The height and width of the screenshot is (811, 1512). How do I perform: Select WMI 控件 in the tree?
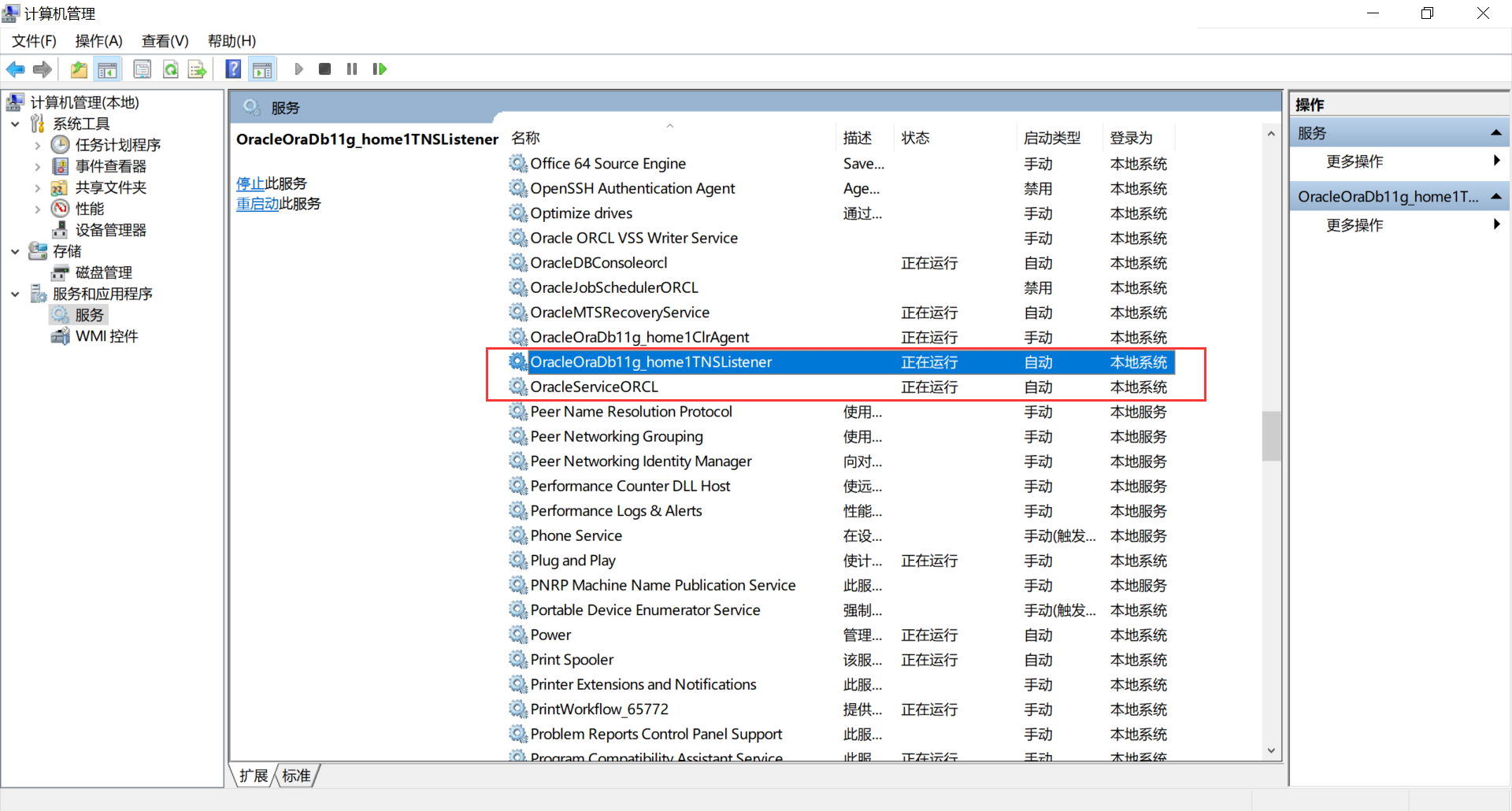(106, 336)
